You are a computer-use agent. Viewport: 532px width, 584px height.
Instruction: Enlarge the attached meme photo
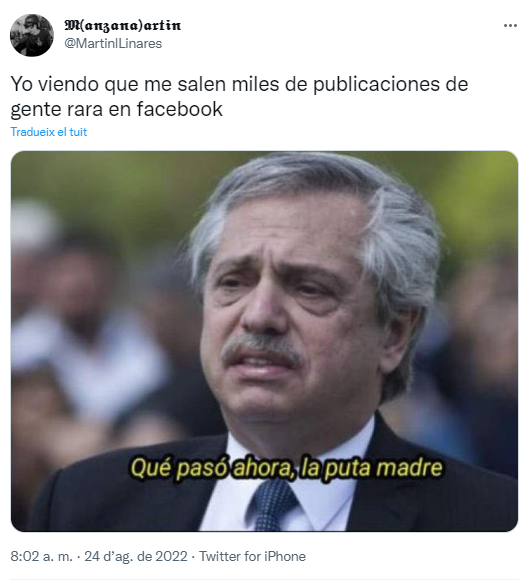point(265,341)
